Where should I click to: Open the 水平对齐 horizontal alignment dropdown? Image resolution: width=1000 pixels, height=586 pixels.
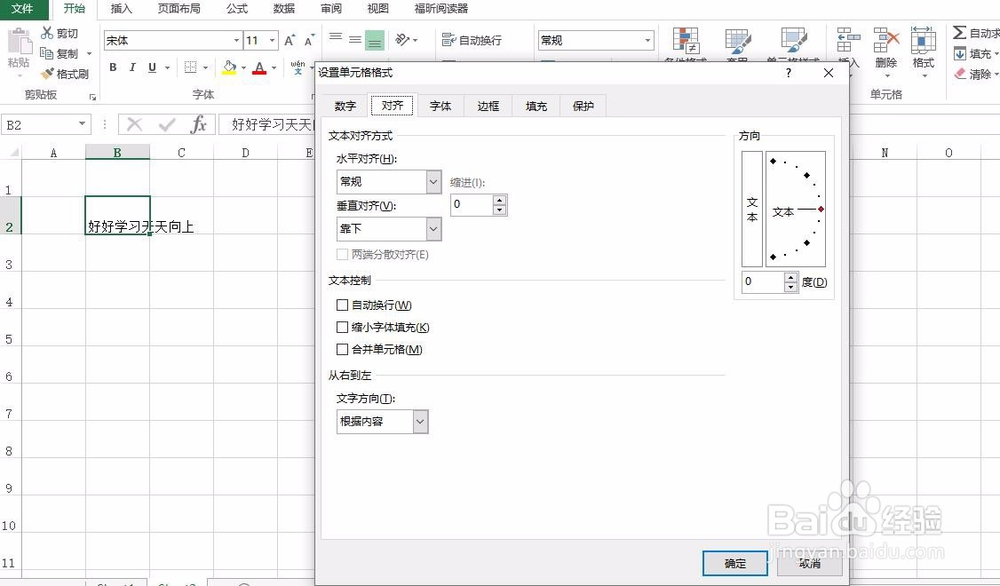tap(431, 181)
